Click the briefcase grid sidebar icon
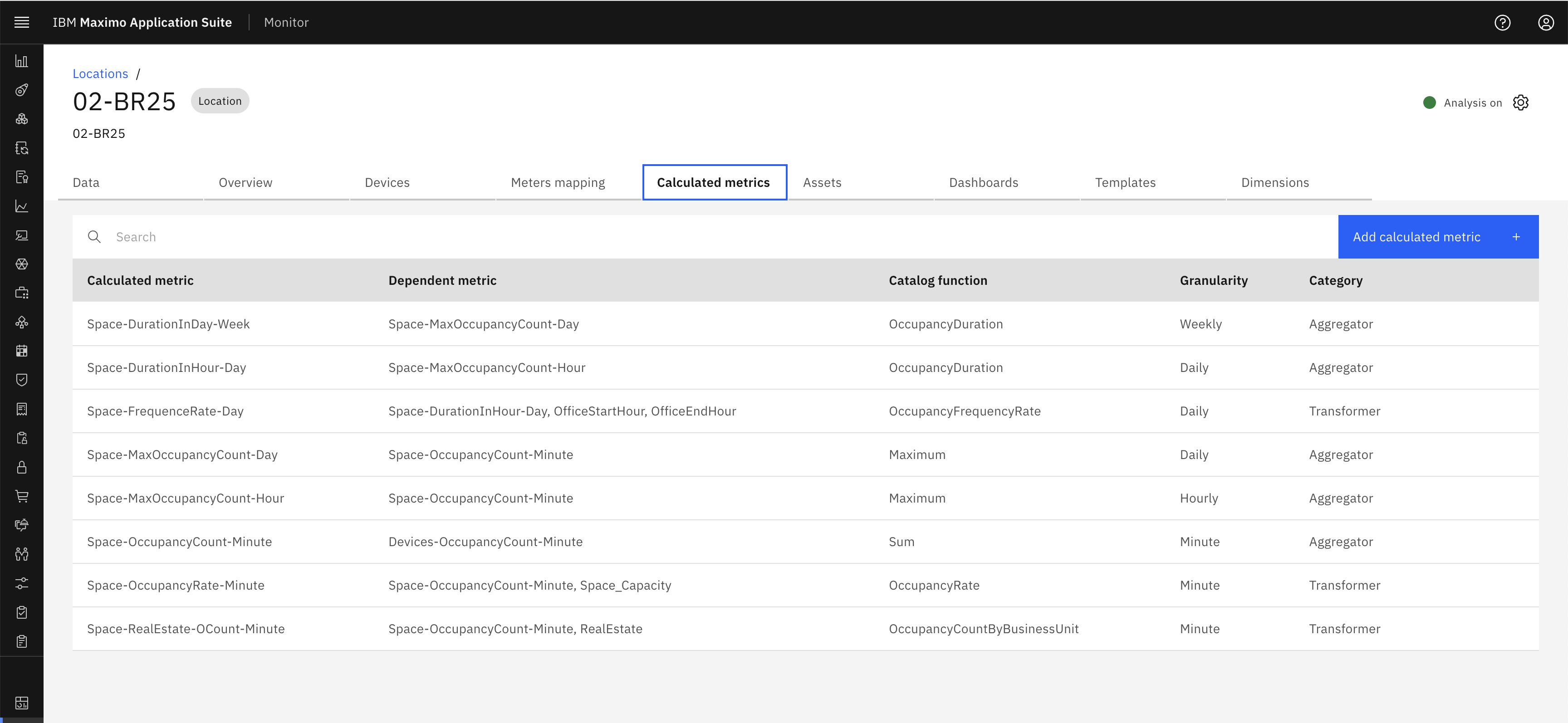1568x723 pixels. point(22,293)
